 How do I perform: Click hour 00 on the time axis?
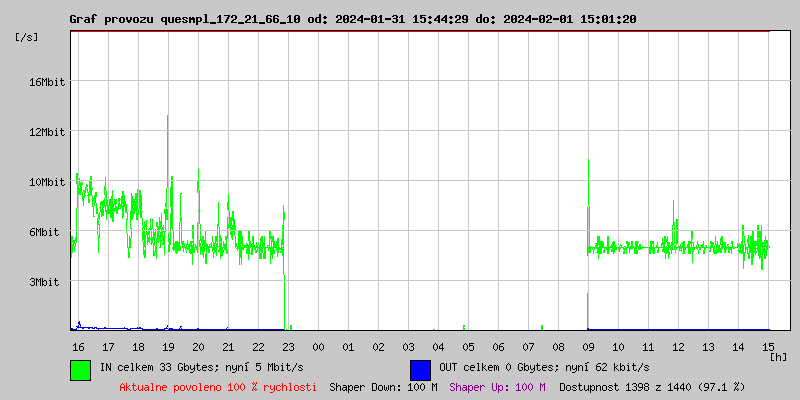tap(318, 346)
